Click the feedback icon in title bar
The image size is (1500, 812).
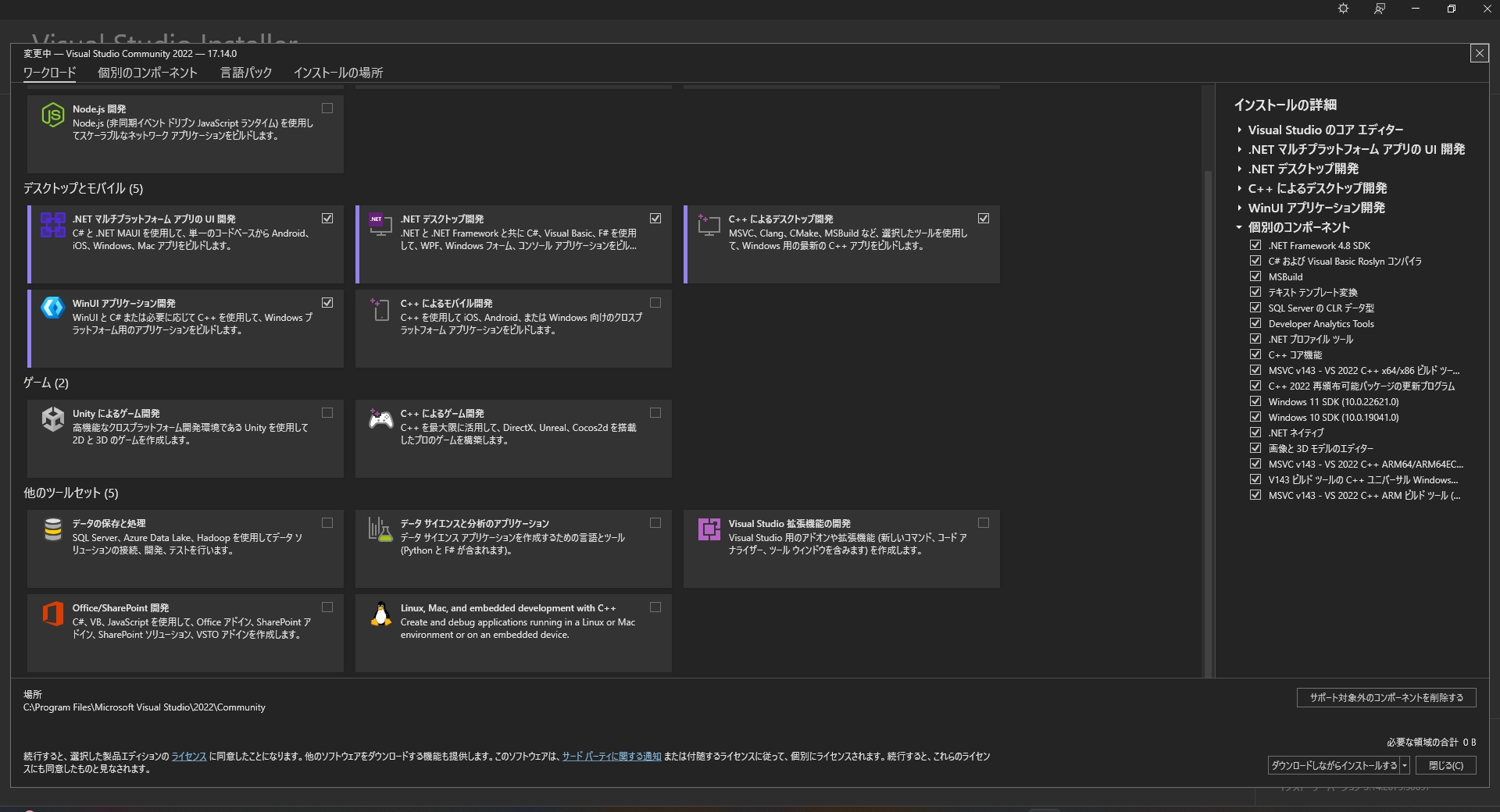tap(1380, 9)
